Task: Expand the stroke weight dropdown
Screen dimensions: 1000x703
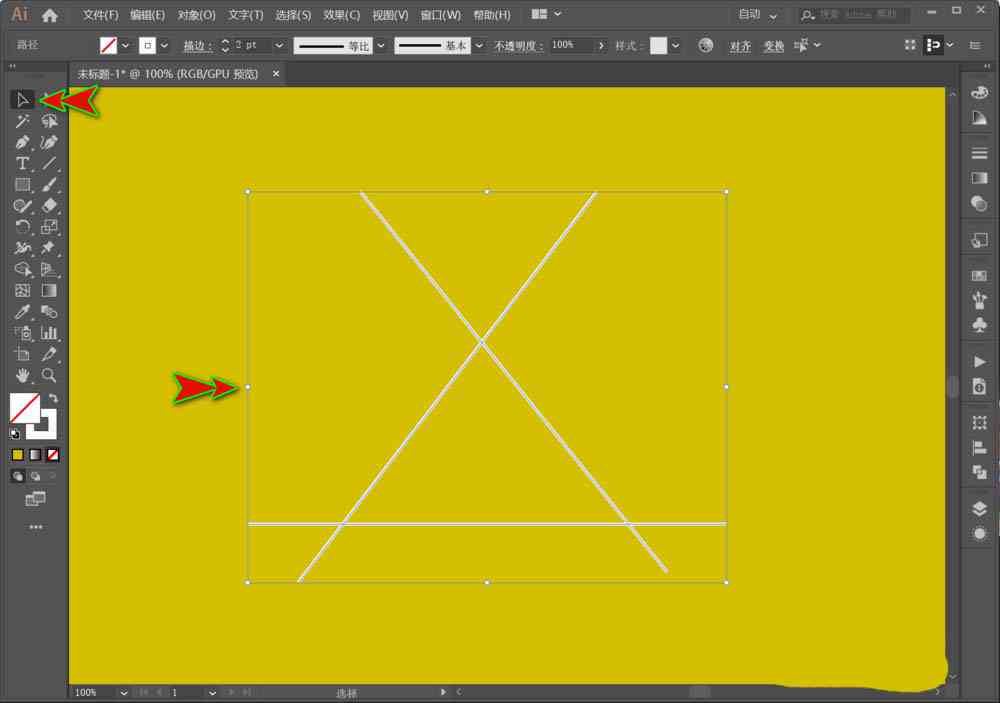Action: [x=279, y=45]
